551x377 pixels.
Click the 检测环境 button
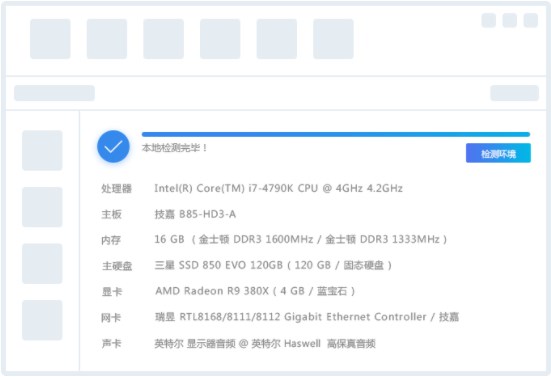pyautogui.click(x=498, y=153)
